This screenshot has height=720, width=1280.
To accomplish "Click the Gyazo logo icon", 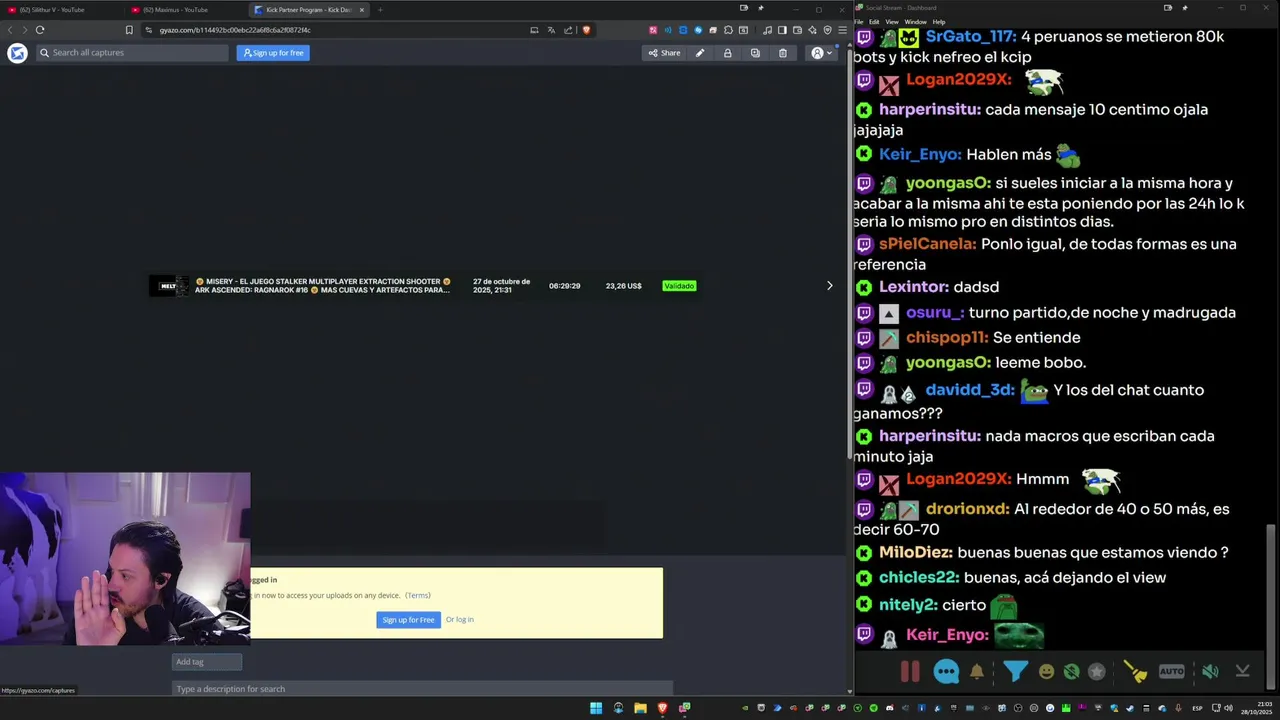I will [17, 53].
